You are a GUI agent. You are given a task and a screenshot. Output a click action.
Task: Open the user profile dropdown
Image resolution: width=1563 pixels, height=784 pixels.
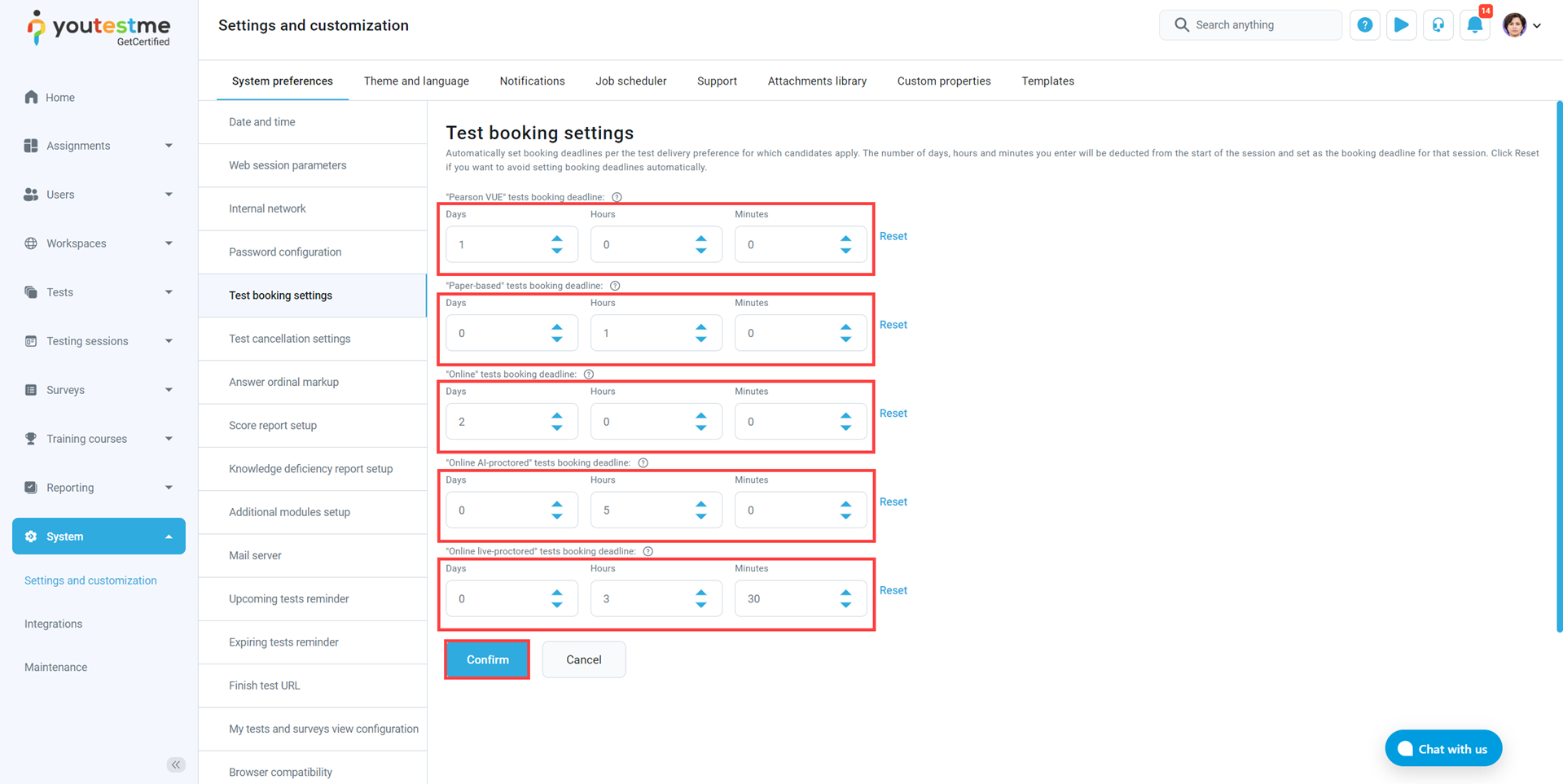point(1521,25)
